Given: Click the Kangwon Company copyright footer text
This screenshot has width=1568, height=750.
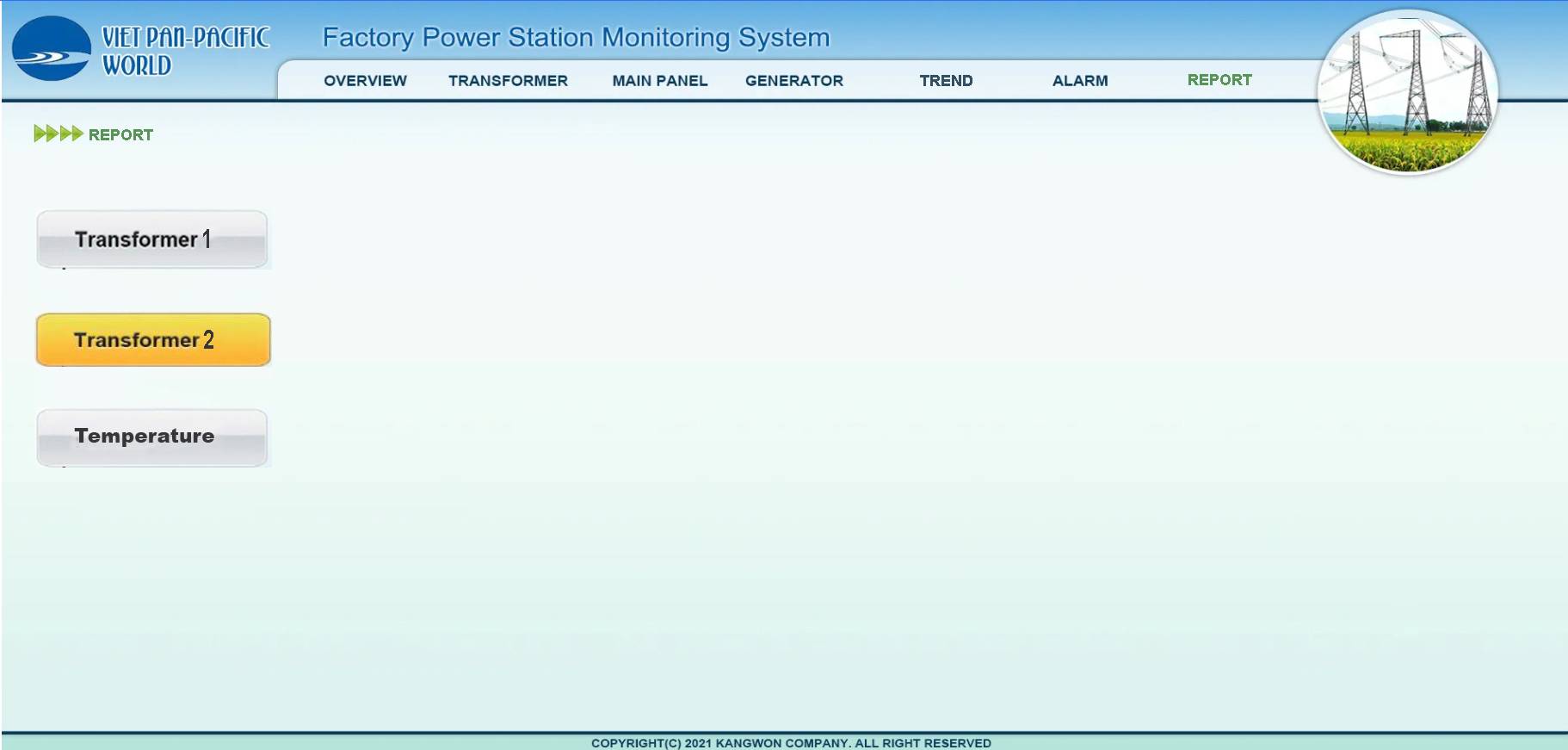Looking at the screenshot, I should click(x=790, y=742).
